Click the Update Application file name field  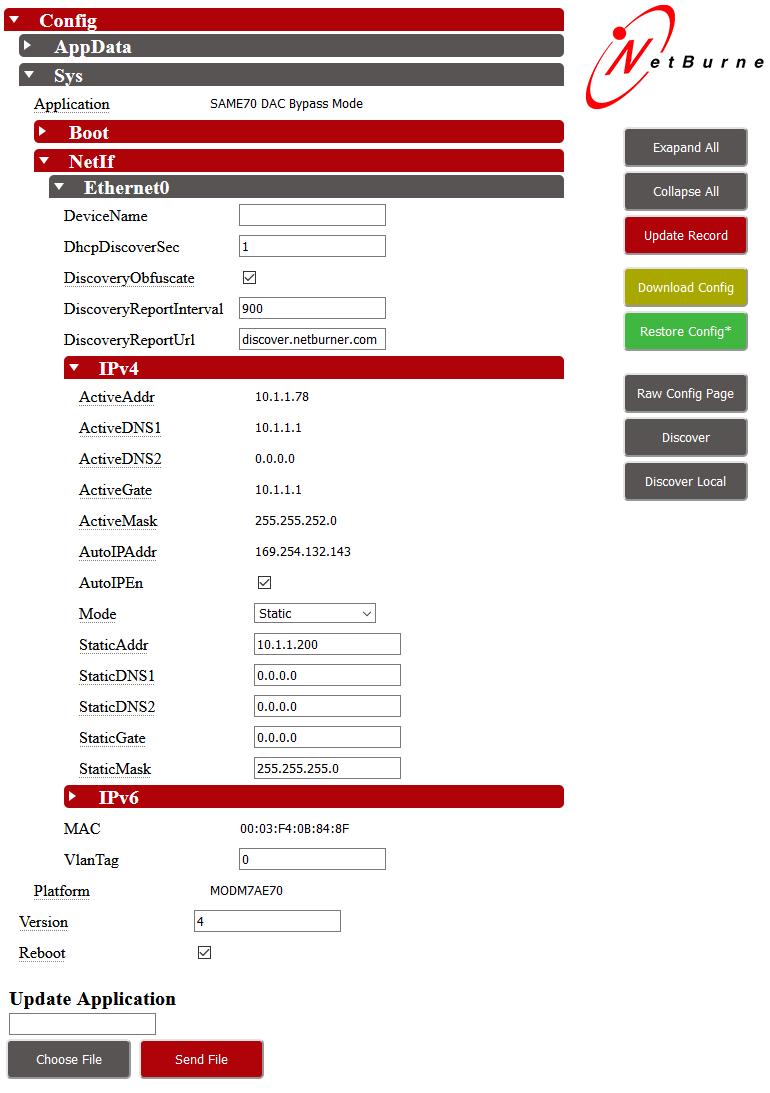pyautogui.click(x=82, y=1024)
